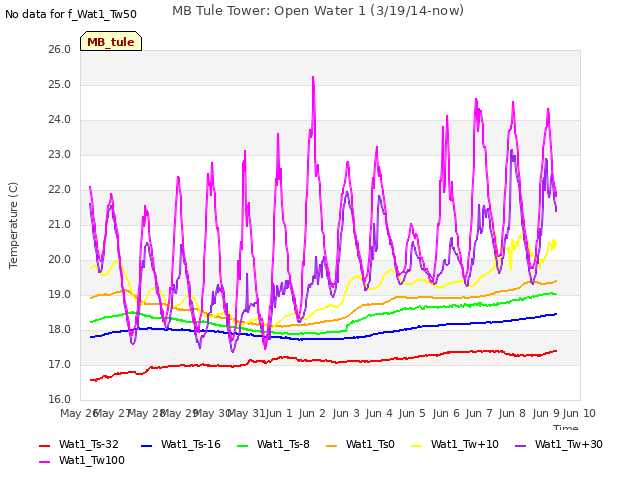Image resolution: width=640 pixels, height=480 pixels.
Task: Click the 25.0 y-axis tick label
Action: [x=60, y=84]
